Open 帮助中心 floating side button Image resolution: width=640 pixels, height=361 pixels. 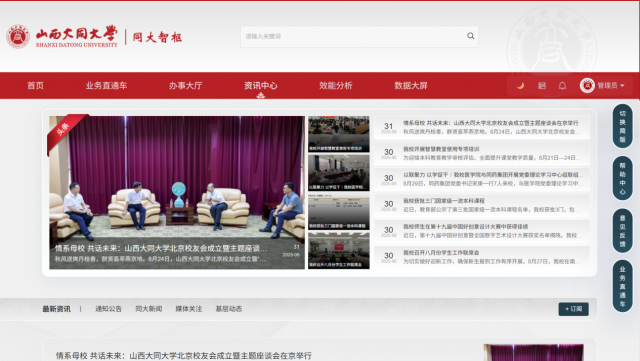[622, 178]
